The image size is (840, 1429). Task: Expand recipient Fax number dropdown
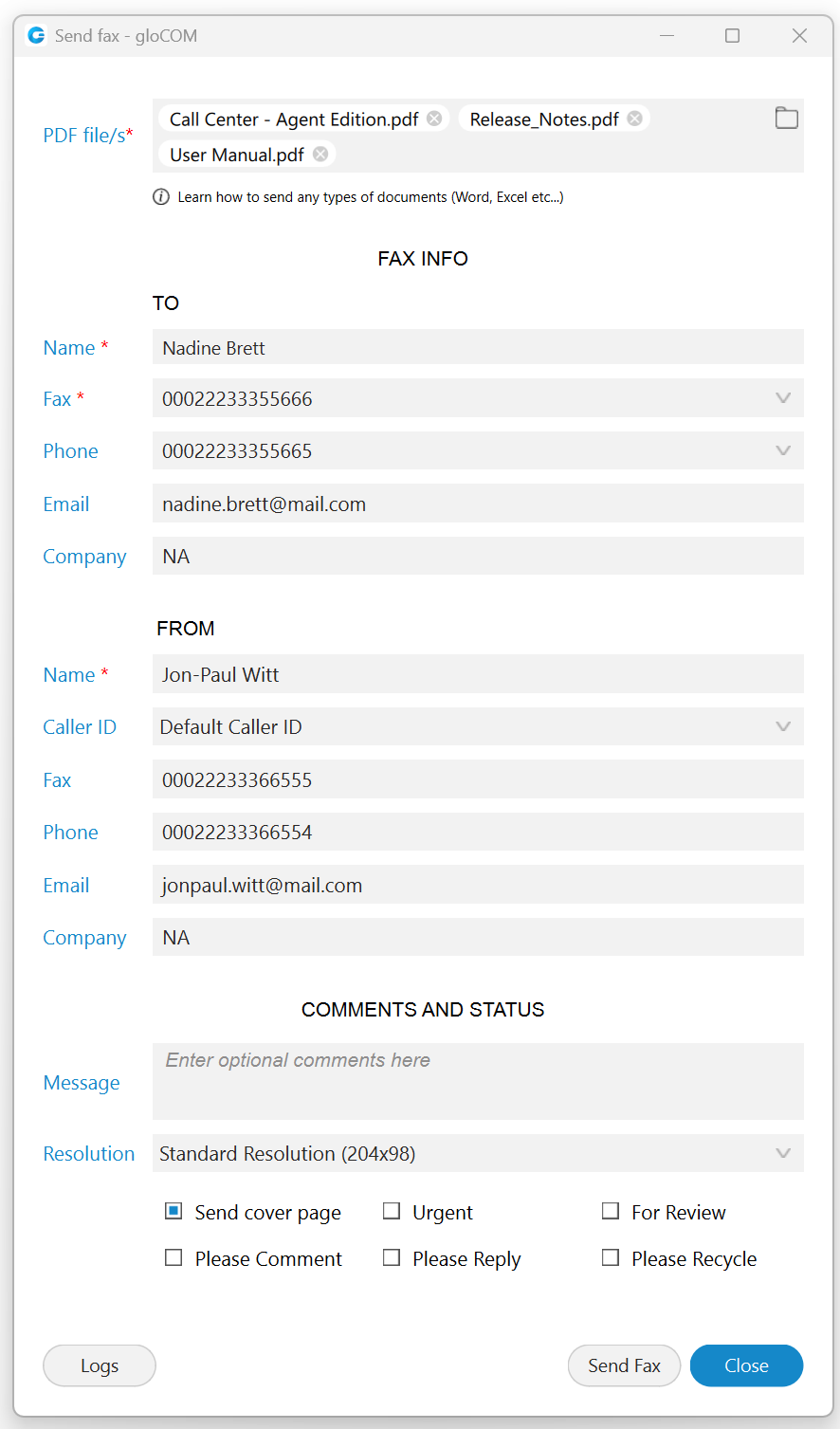click(x=783, y=398)
